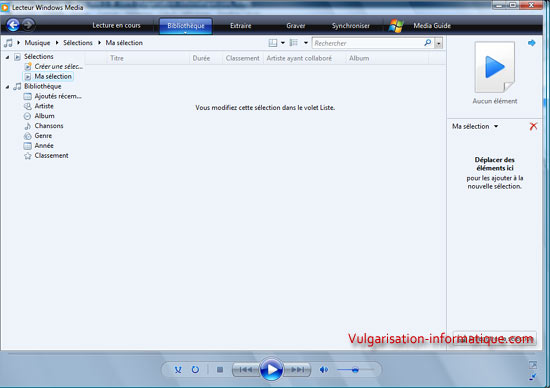This screenshot has width=550, height=388.
Task: Click the blue arrow atop list pane
Action: pos(532,43)
